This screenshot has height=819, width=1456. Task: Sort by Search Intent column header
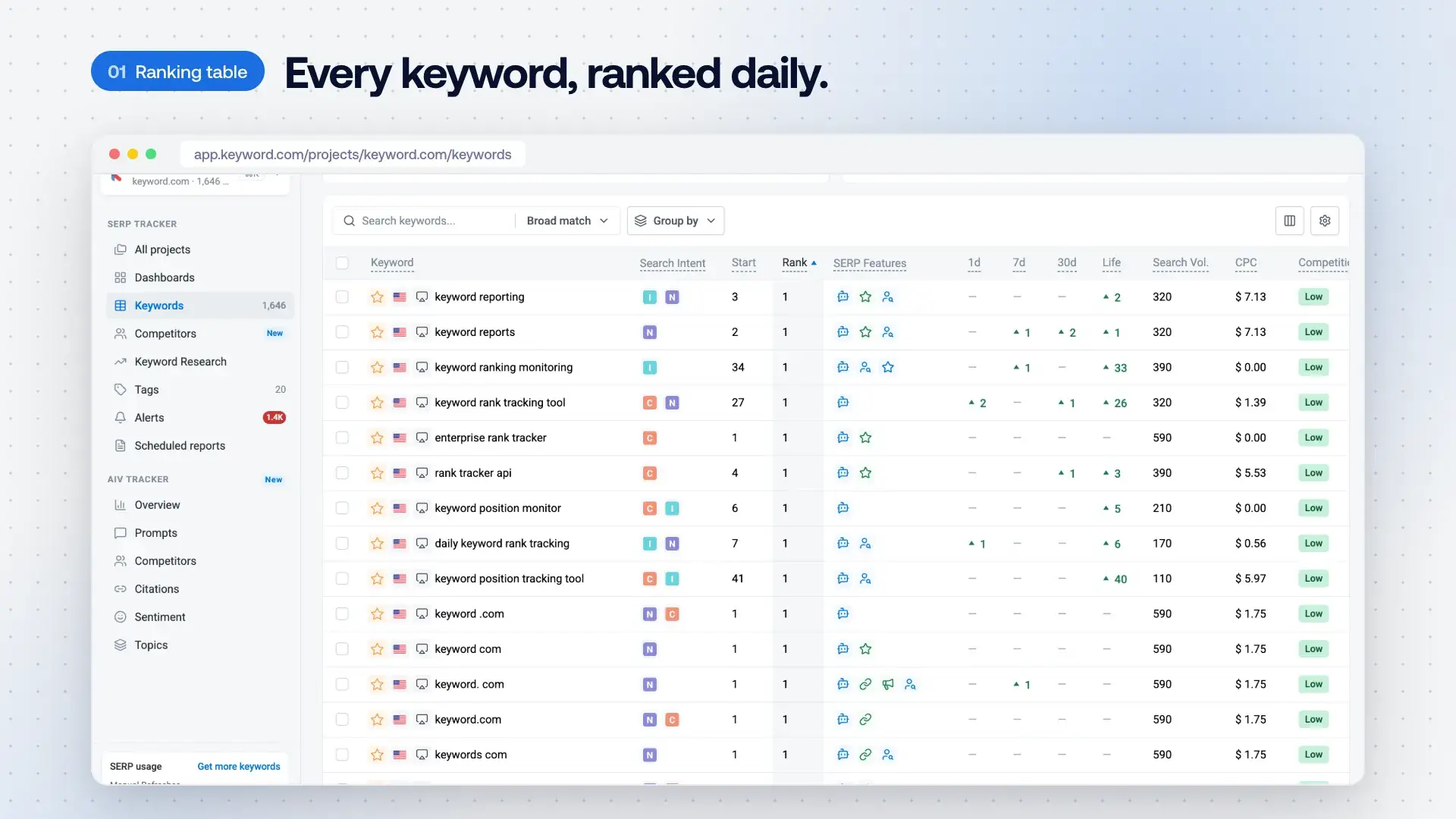(672, 263)
